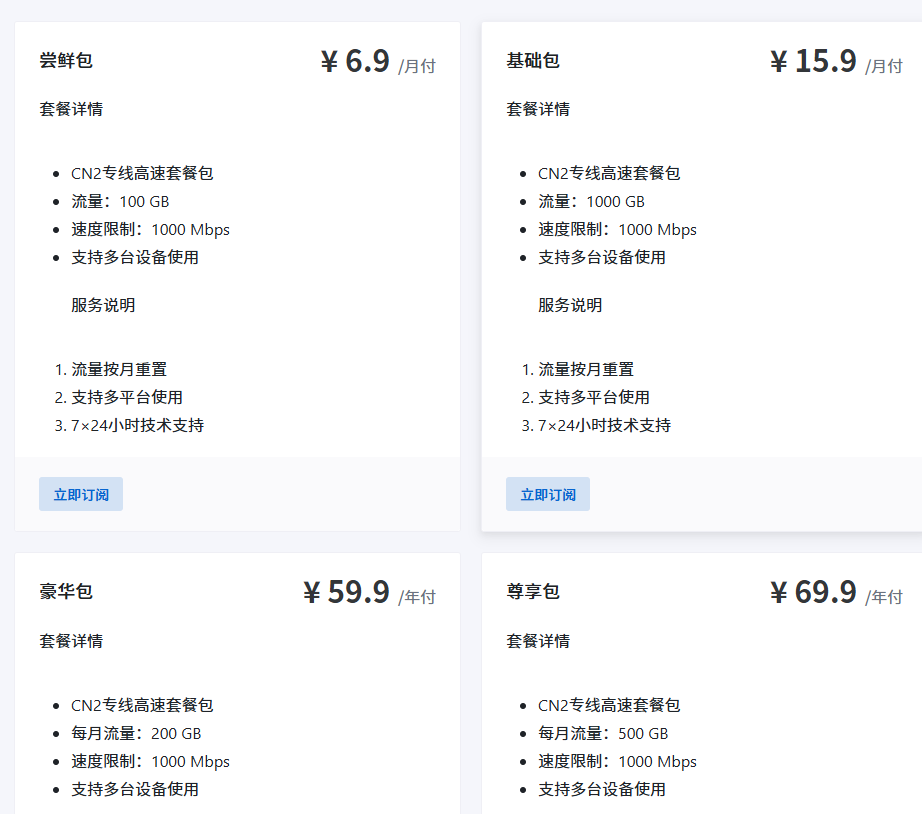Click the ¥ 59.9 yearly price
Viewport: 922px width, 814px height.
click(346, 593)
